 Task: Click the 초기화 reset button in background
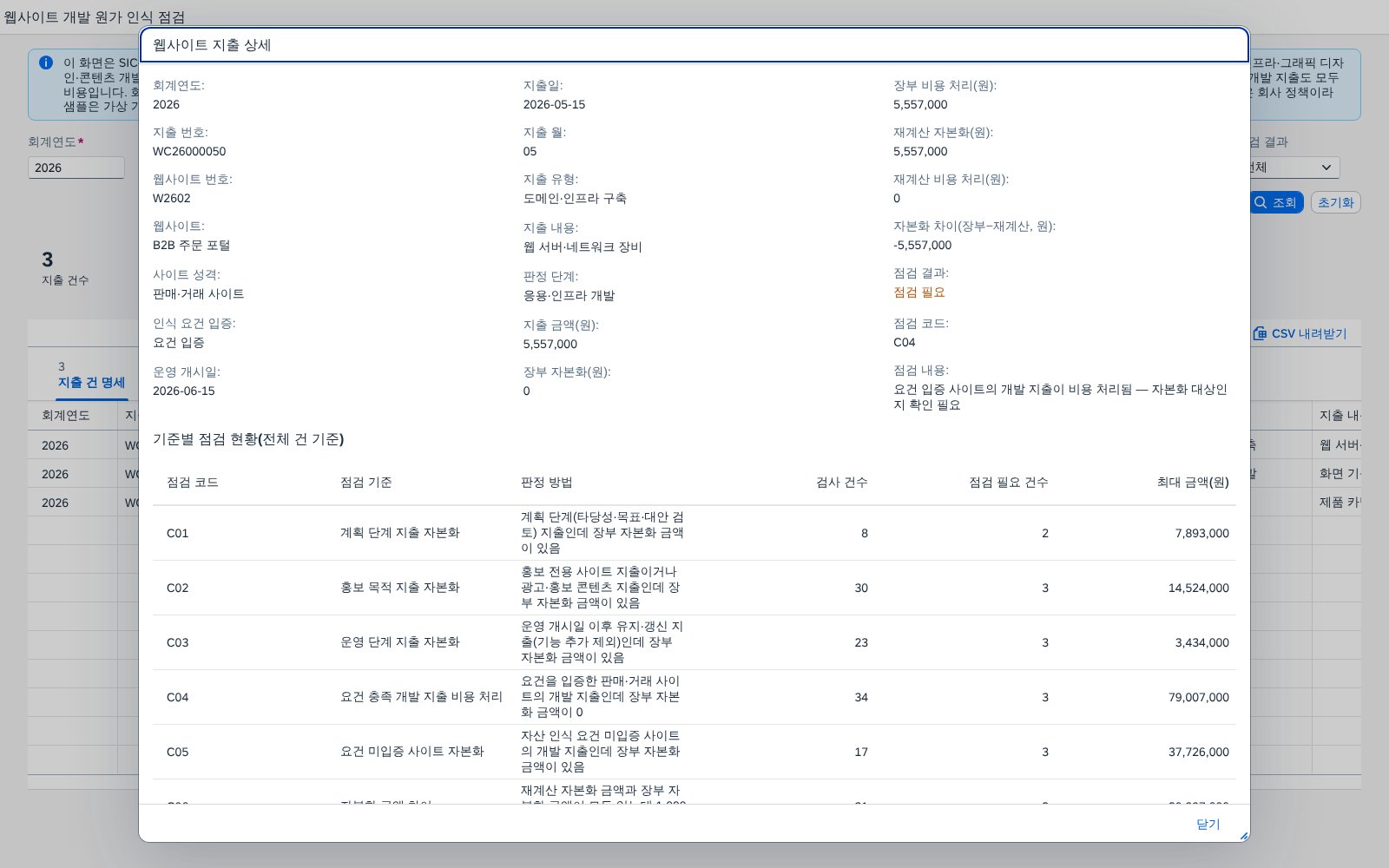click(1335, 202)
